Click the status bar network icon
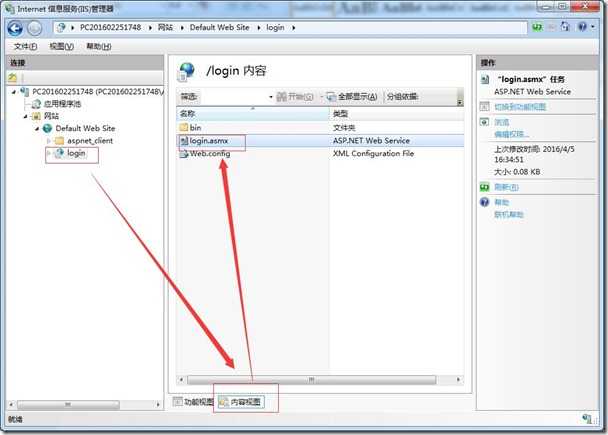 tap(587, 419)
